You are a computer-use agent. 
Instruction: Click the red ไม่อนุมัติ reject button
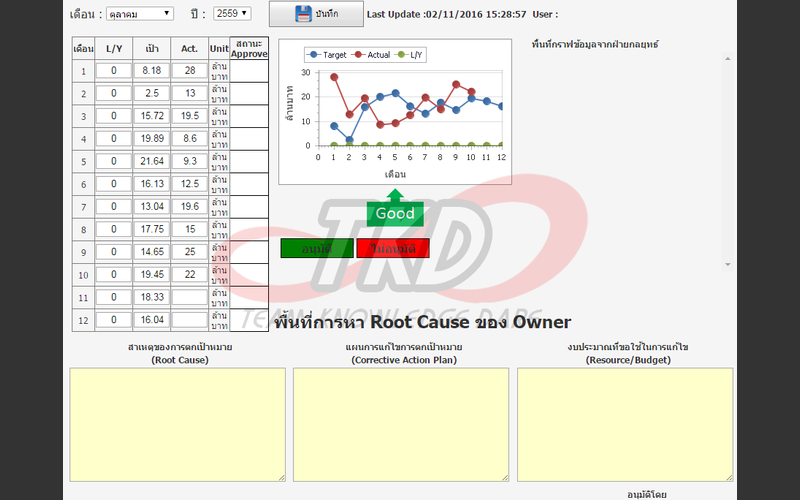point(393,248)
